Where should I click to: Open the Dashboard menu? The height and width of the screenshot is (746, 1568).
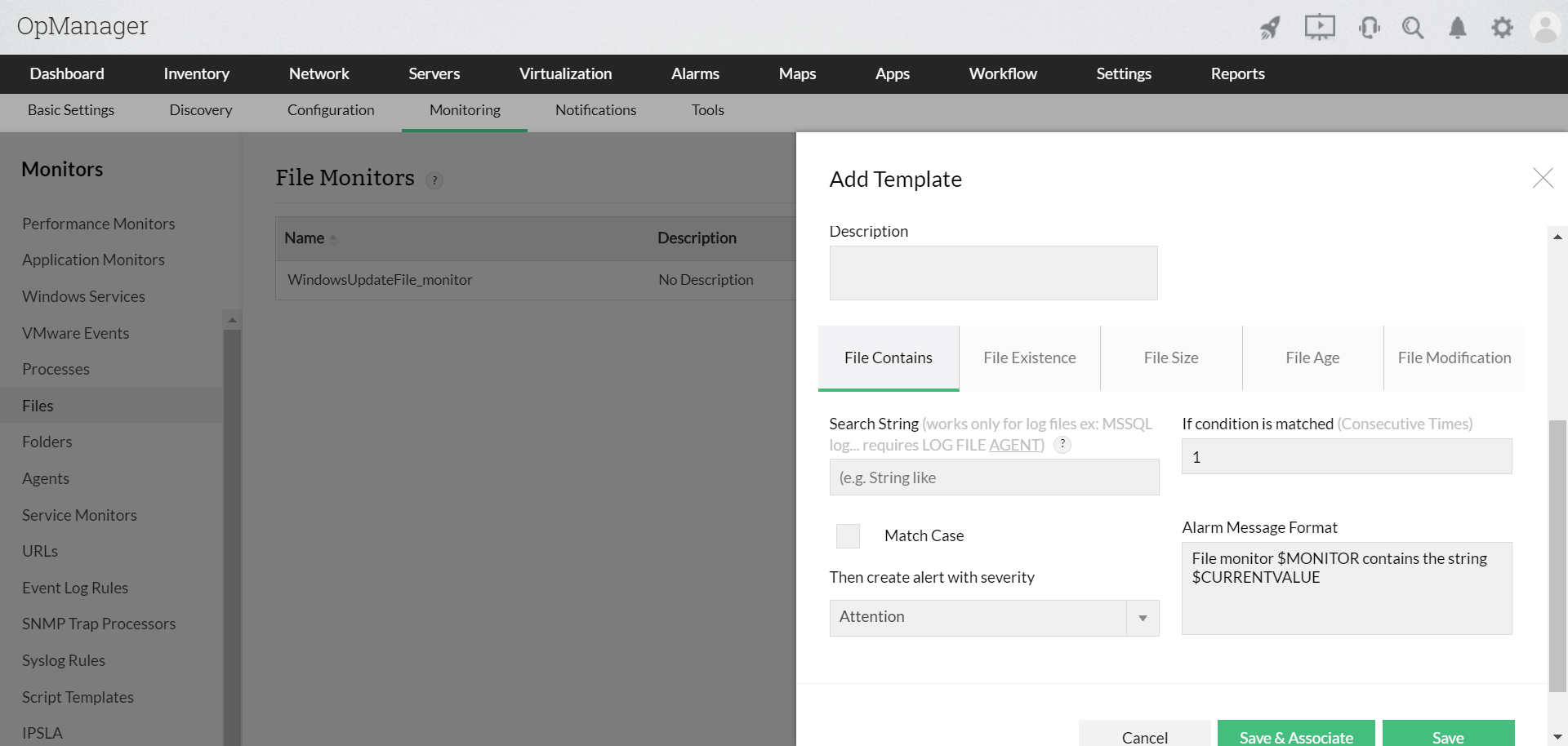[67, 73]
